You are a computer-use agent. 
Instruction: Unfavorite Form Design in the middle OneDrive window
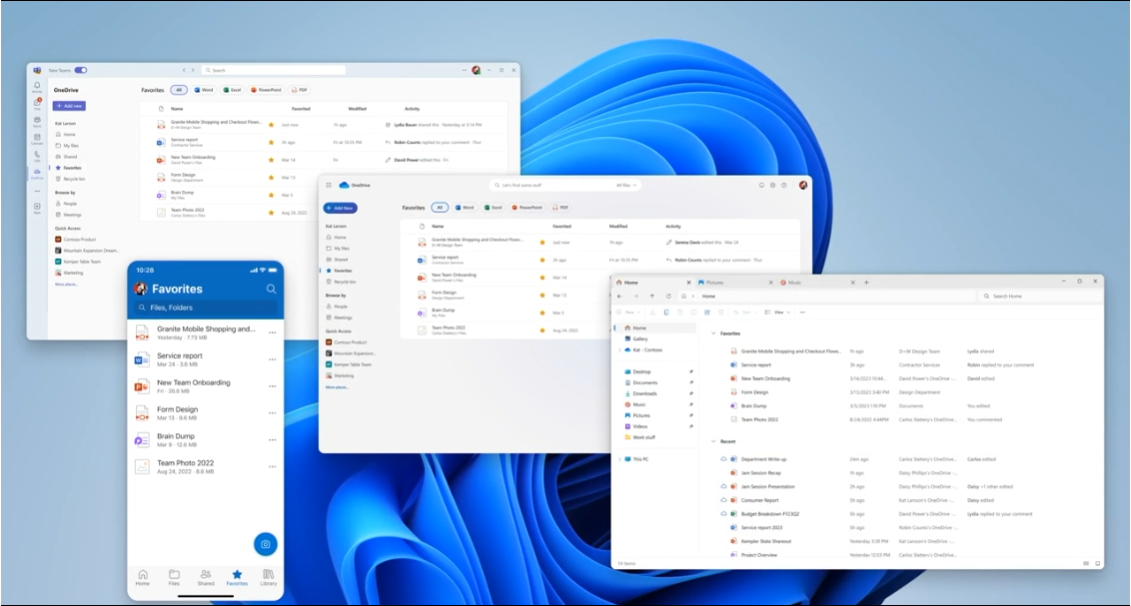pos(543,295)
